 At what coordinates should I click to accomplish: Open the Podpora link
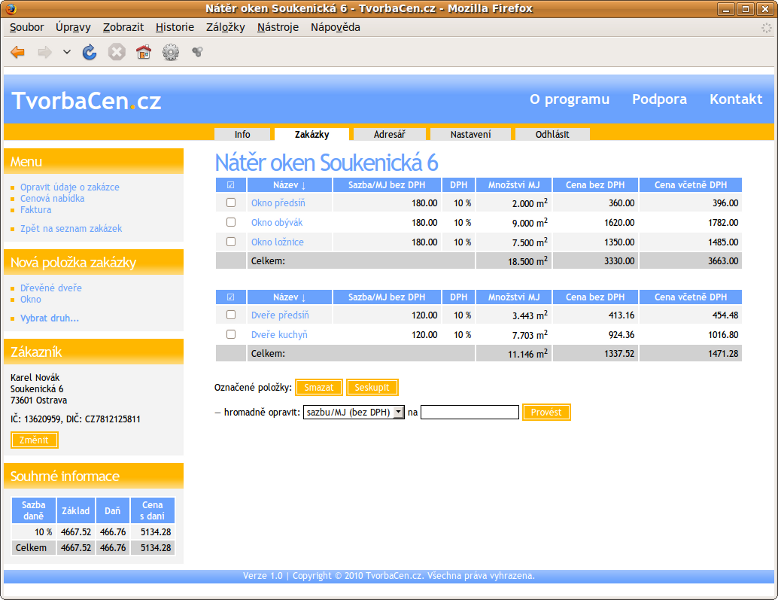click(659, 99)
